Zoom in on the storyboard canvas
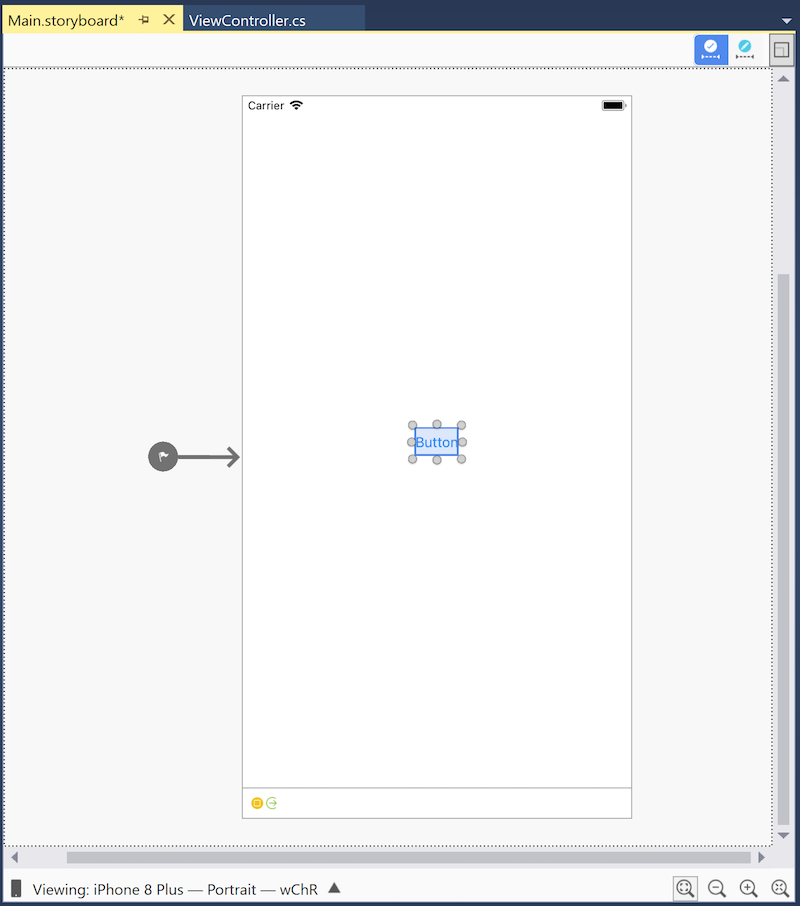This screenshot has width=800, height=906. click(748, 888)
